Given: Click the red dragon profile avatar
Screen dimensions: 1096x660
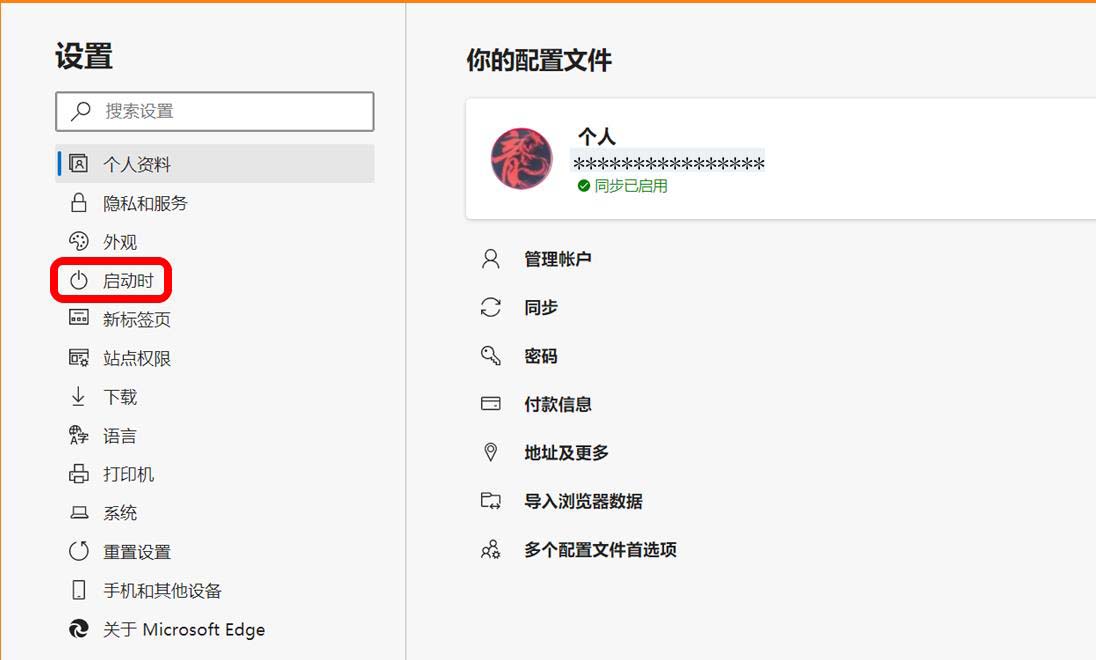Looking at the screenshot, I should pos(521,159).
